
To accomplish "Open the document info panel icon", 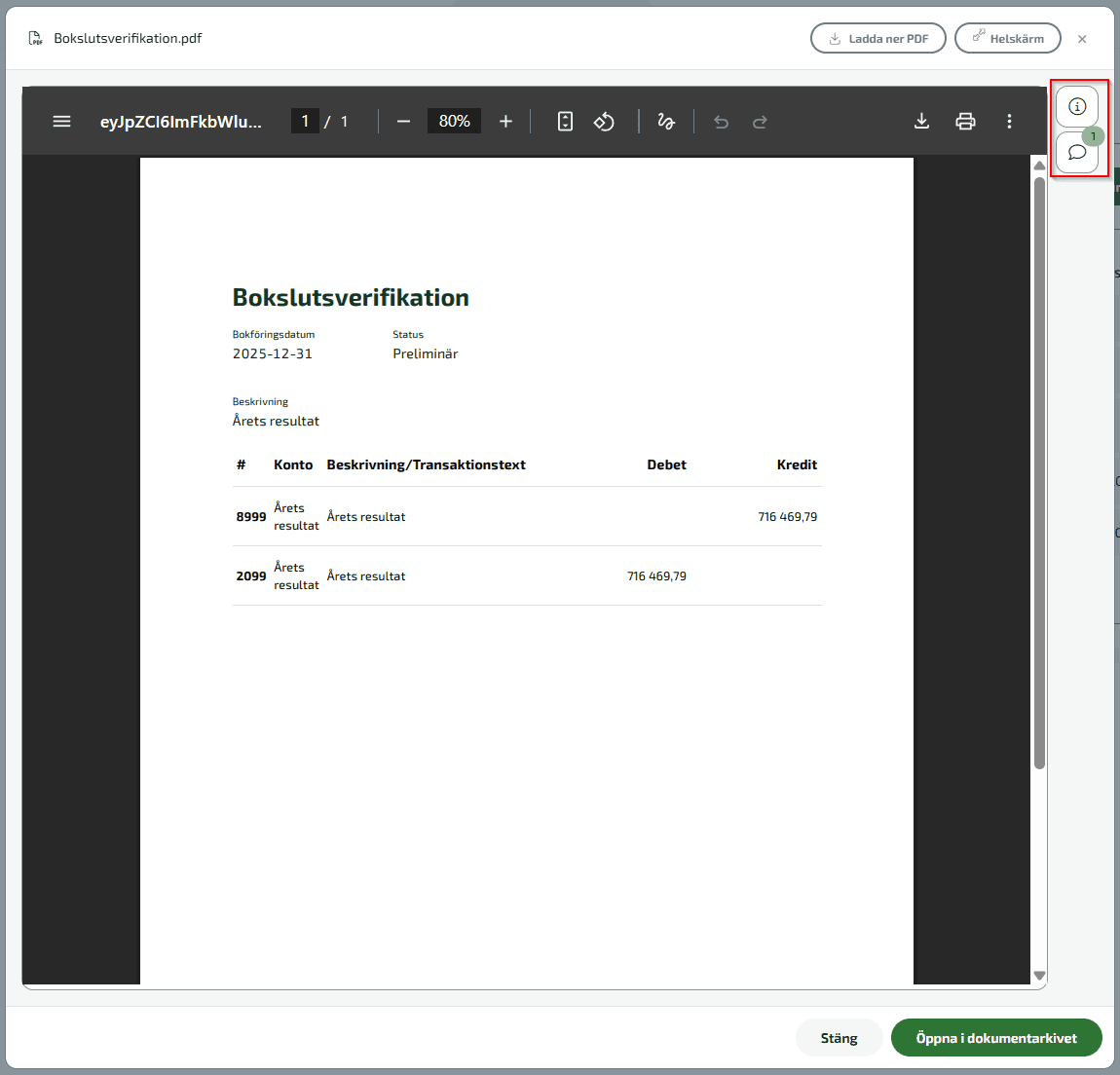I will [x=1077, y=105].
